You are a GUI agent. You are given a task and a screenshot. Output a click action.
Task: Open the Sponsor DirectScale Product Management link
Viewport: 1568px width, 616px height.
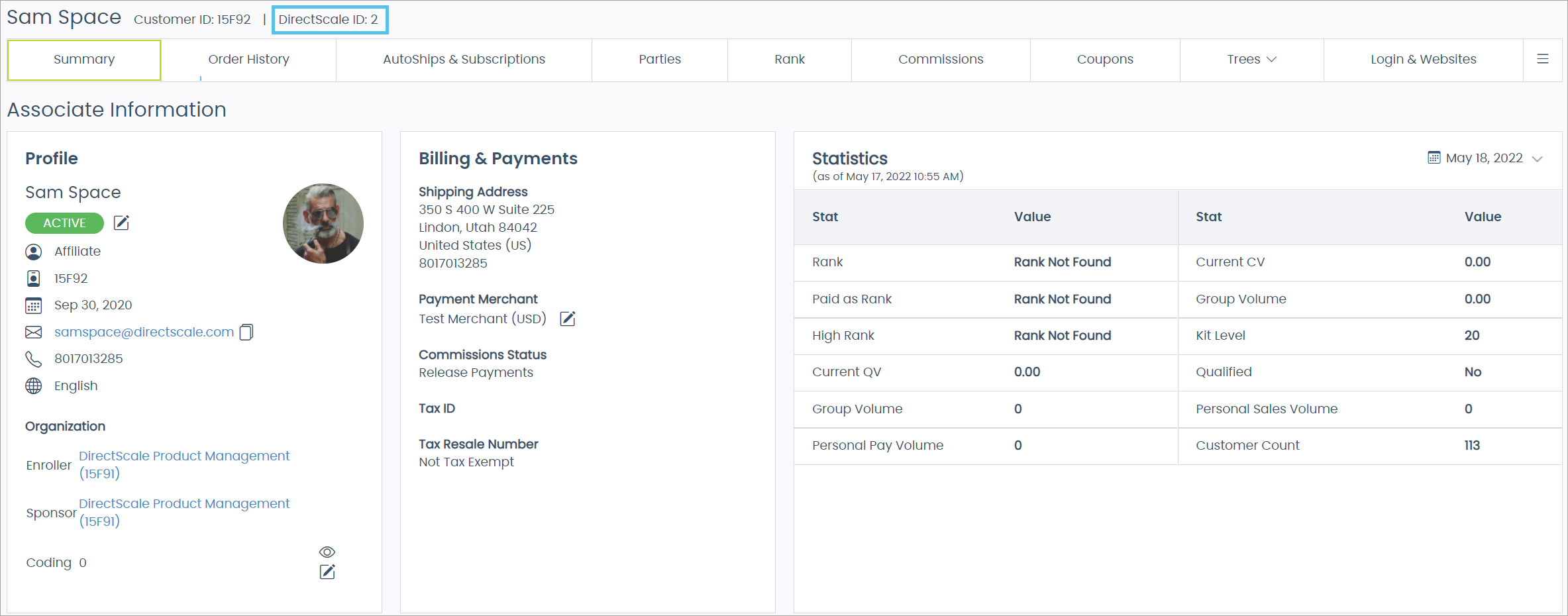coord(183,504)
